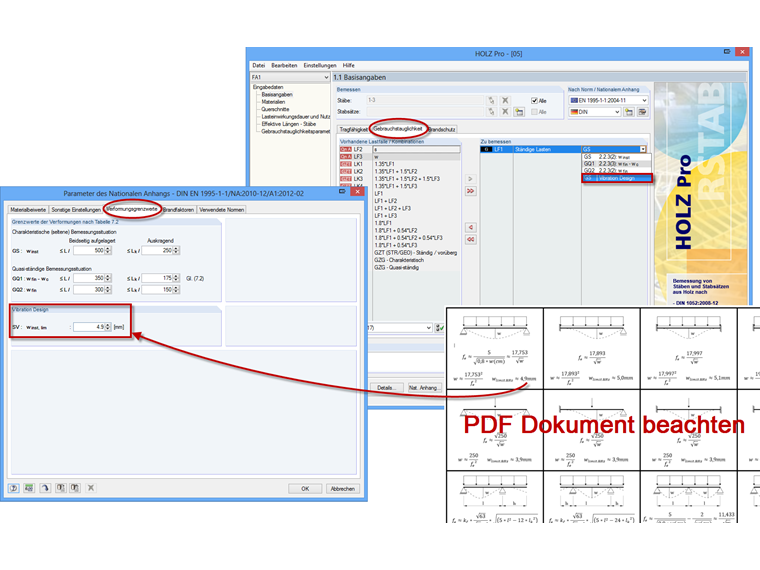The height and width of the screenshot is (570, 760).
Task: Select Querschnitte in the navigation tree
Action: pos(275,109)
